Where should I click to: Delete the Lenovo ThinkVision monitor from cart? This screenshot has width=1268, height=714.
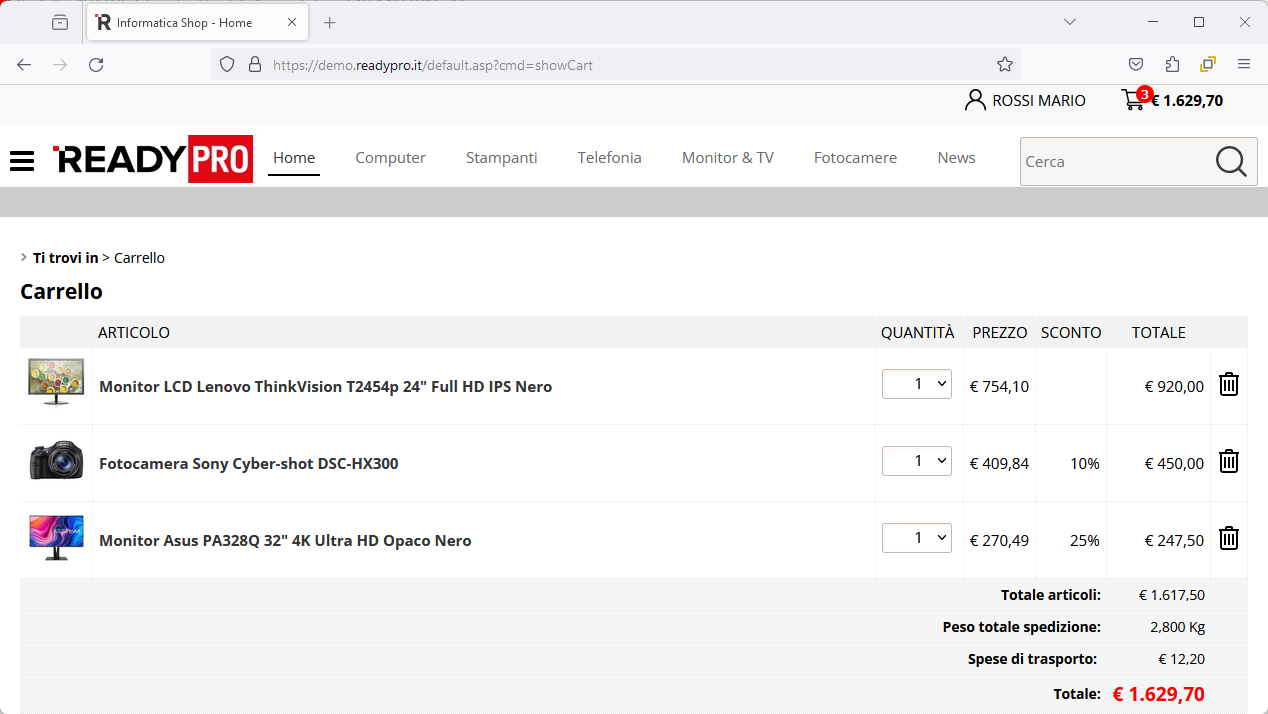(1229, 384)
